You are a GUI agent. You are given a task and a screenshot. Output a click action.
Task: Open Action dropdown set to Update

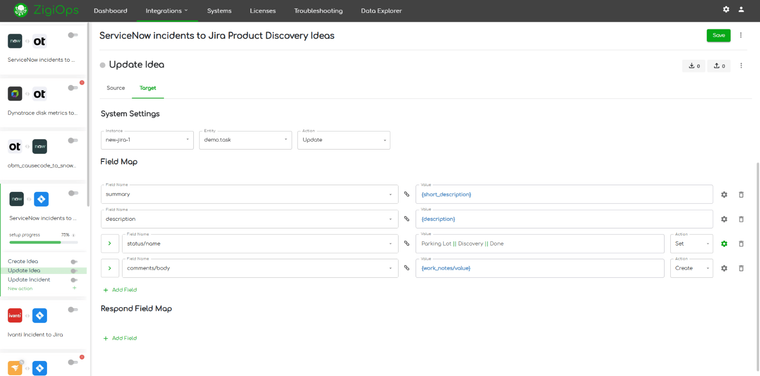click(x=344, y=140)
